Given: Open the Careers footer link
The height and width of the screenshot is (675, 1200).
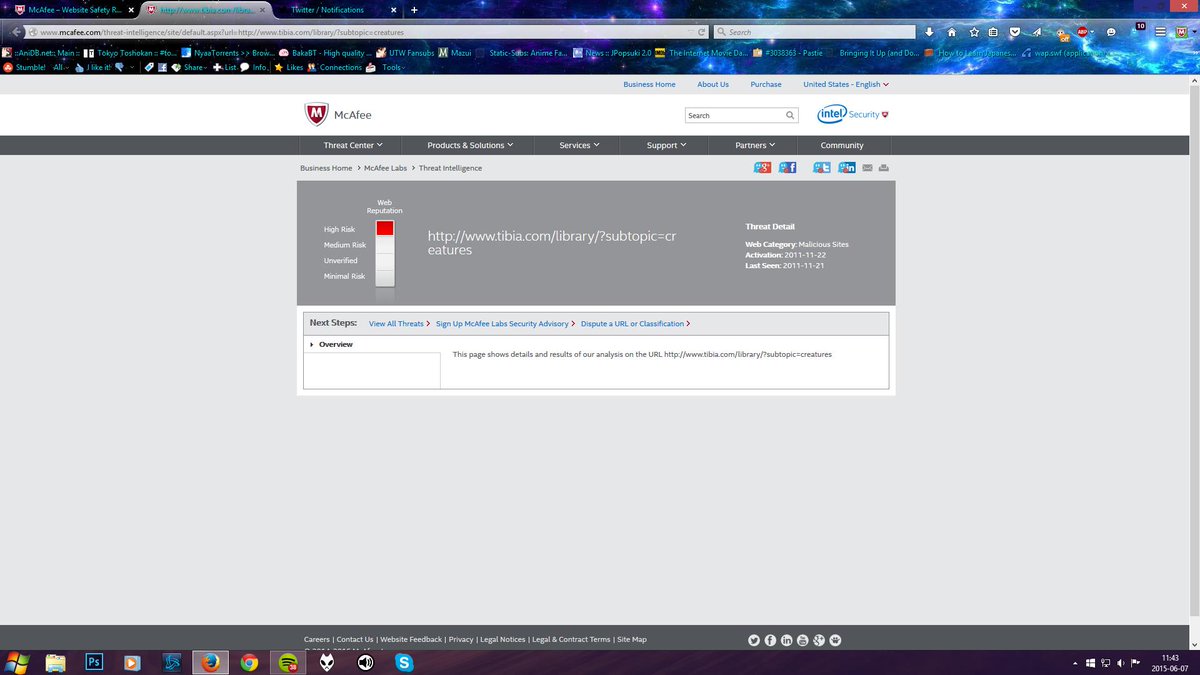Looking at the screenshot, I should pyautogui.click(x=317, y=639).
